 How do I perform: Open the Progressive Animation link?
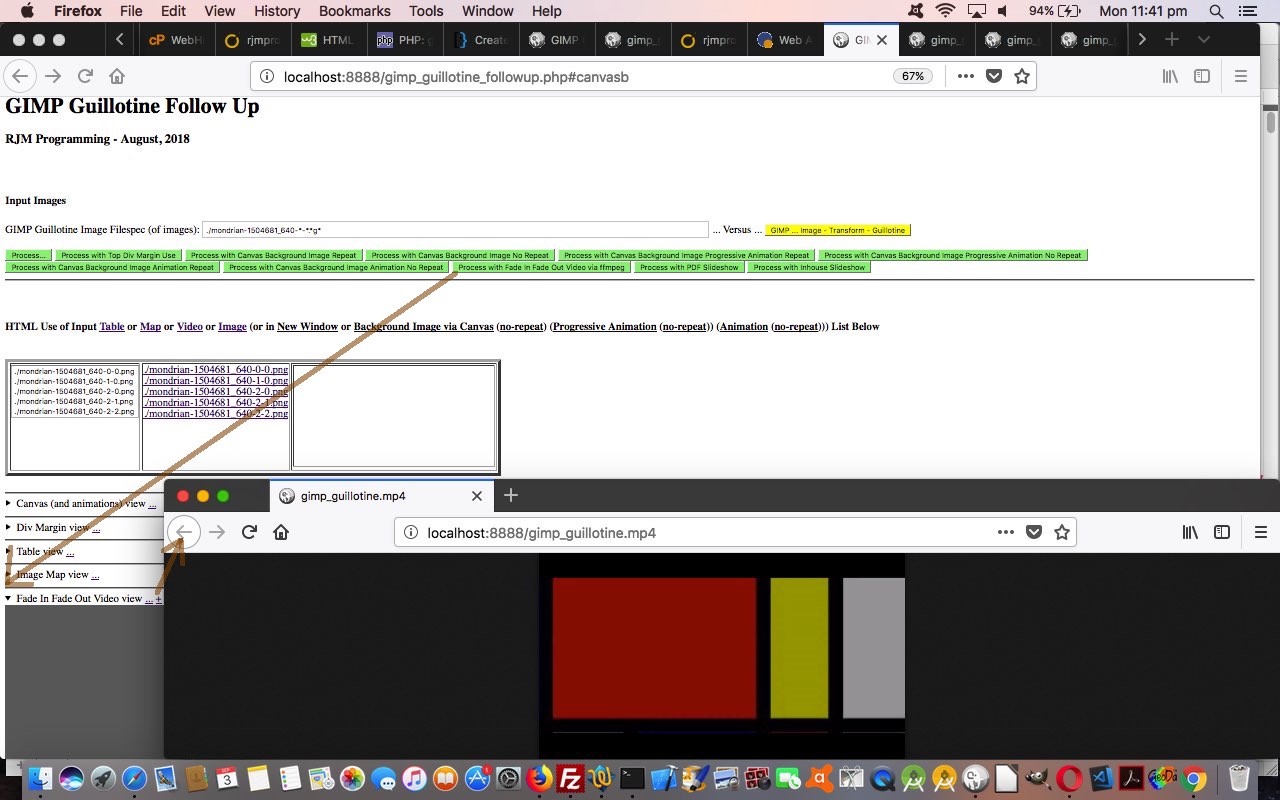[x=604, y=326]
